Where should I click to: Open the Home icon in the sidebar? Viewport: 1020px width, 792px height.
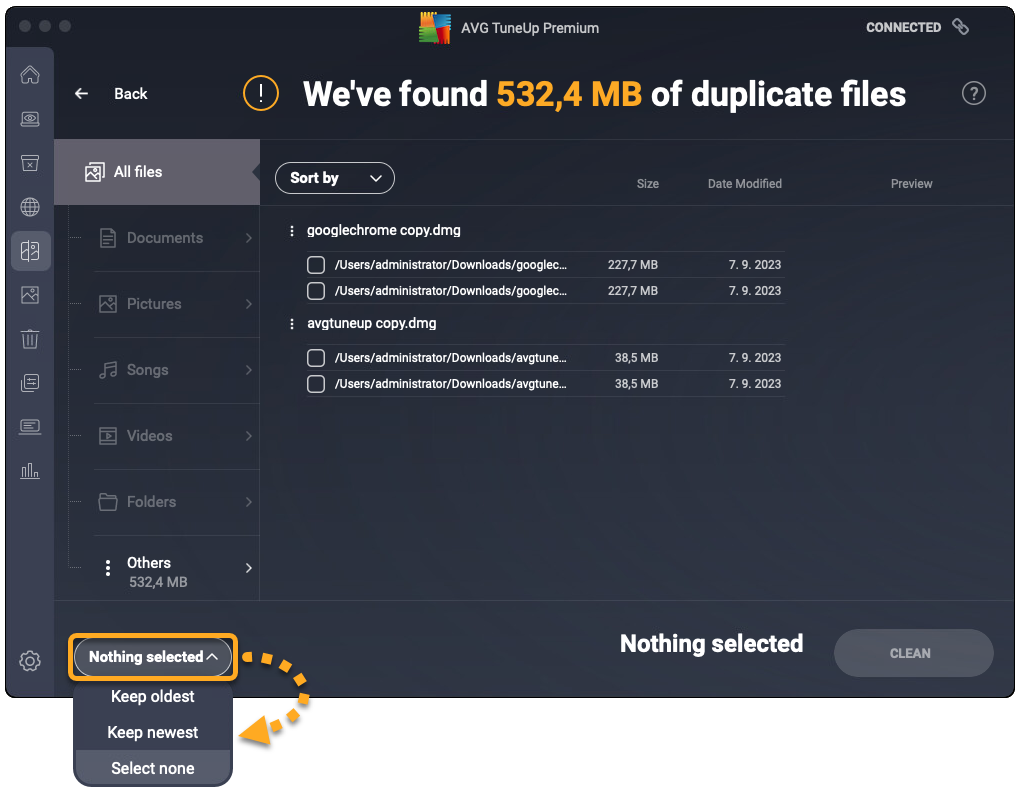pos(30,75)
